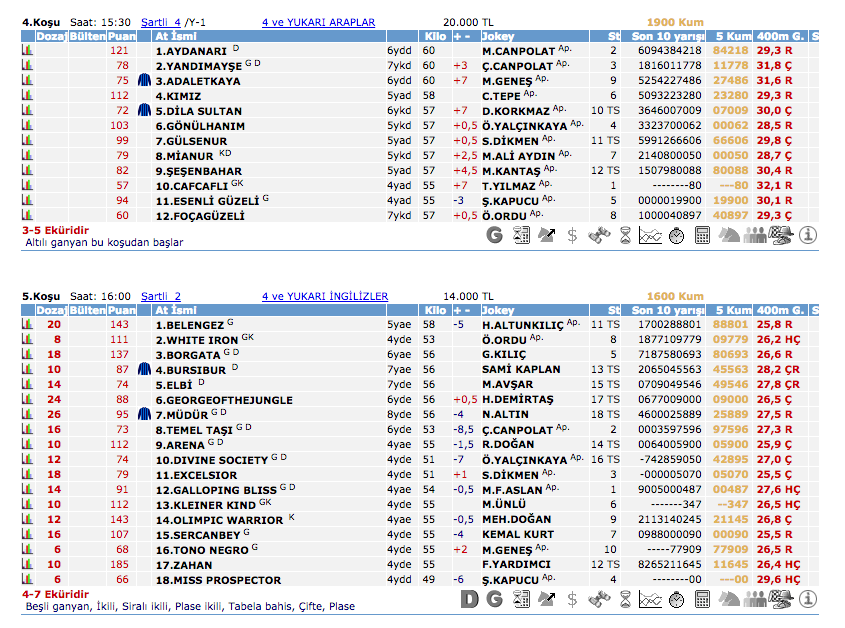845x628 pixels.
Task: Click the 5 Kum column header in race 4
Action: click(x=733, y=36)
